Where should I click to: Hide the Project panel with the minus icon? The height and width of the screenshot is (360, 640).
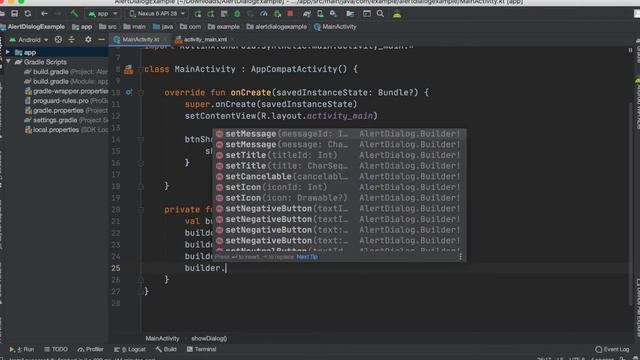coord(101,40)
